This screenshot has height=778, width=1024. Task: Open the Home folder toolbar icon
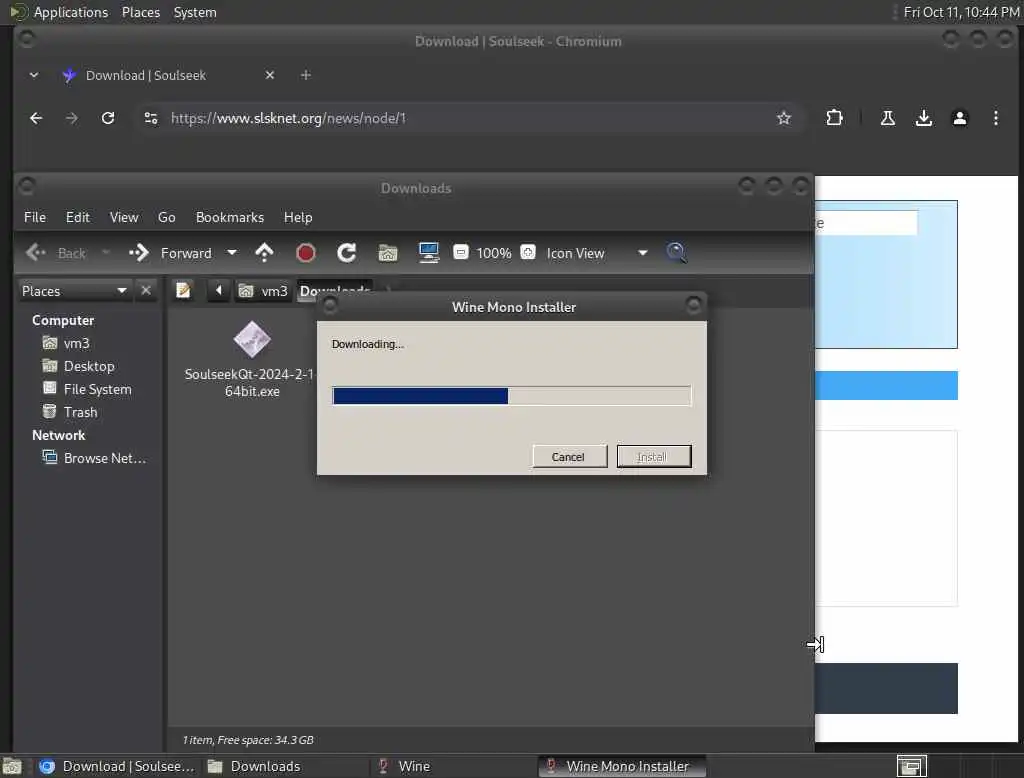[x=388, y=253]
